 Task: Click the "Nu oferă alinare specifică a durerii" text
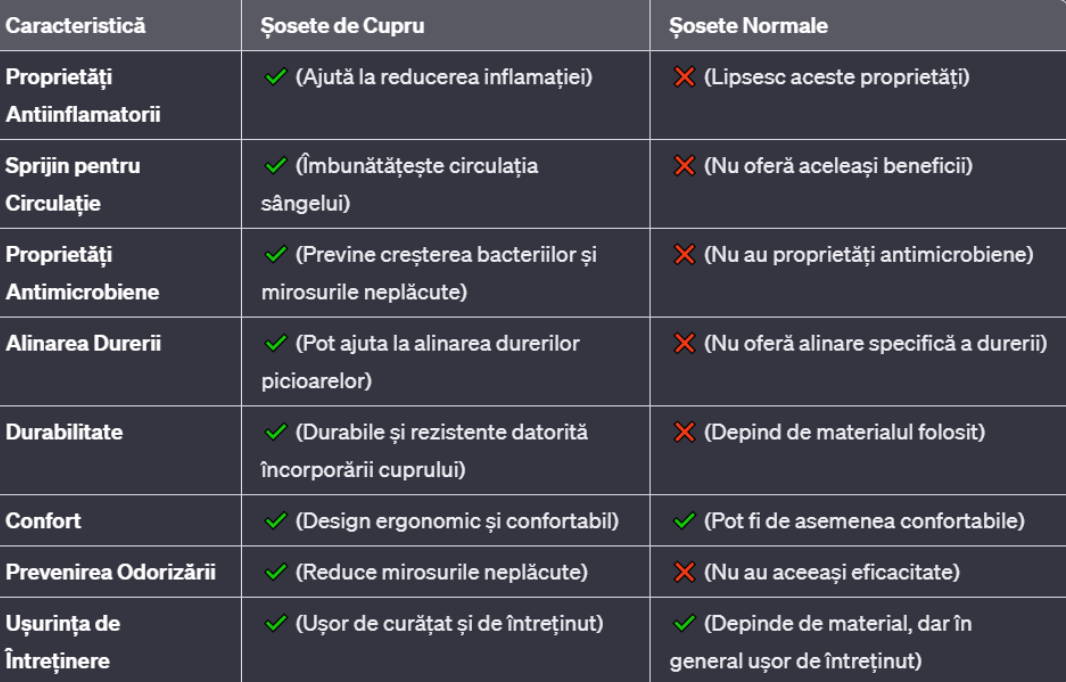tap(875, 343)
